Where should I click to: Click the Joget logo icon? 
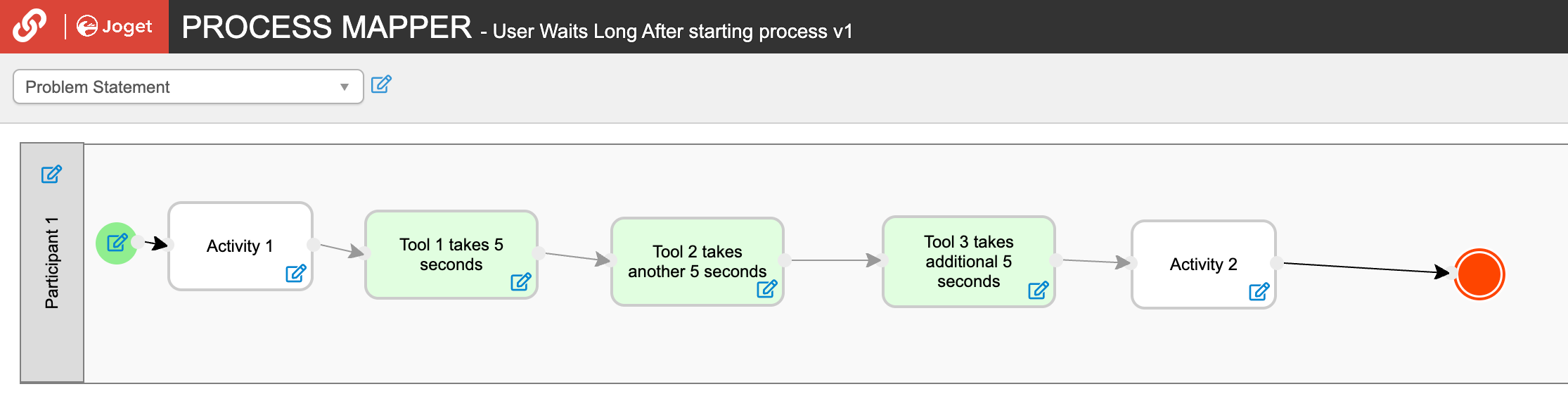tap(114, 27)
